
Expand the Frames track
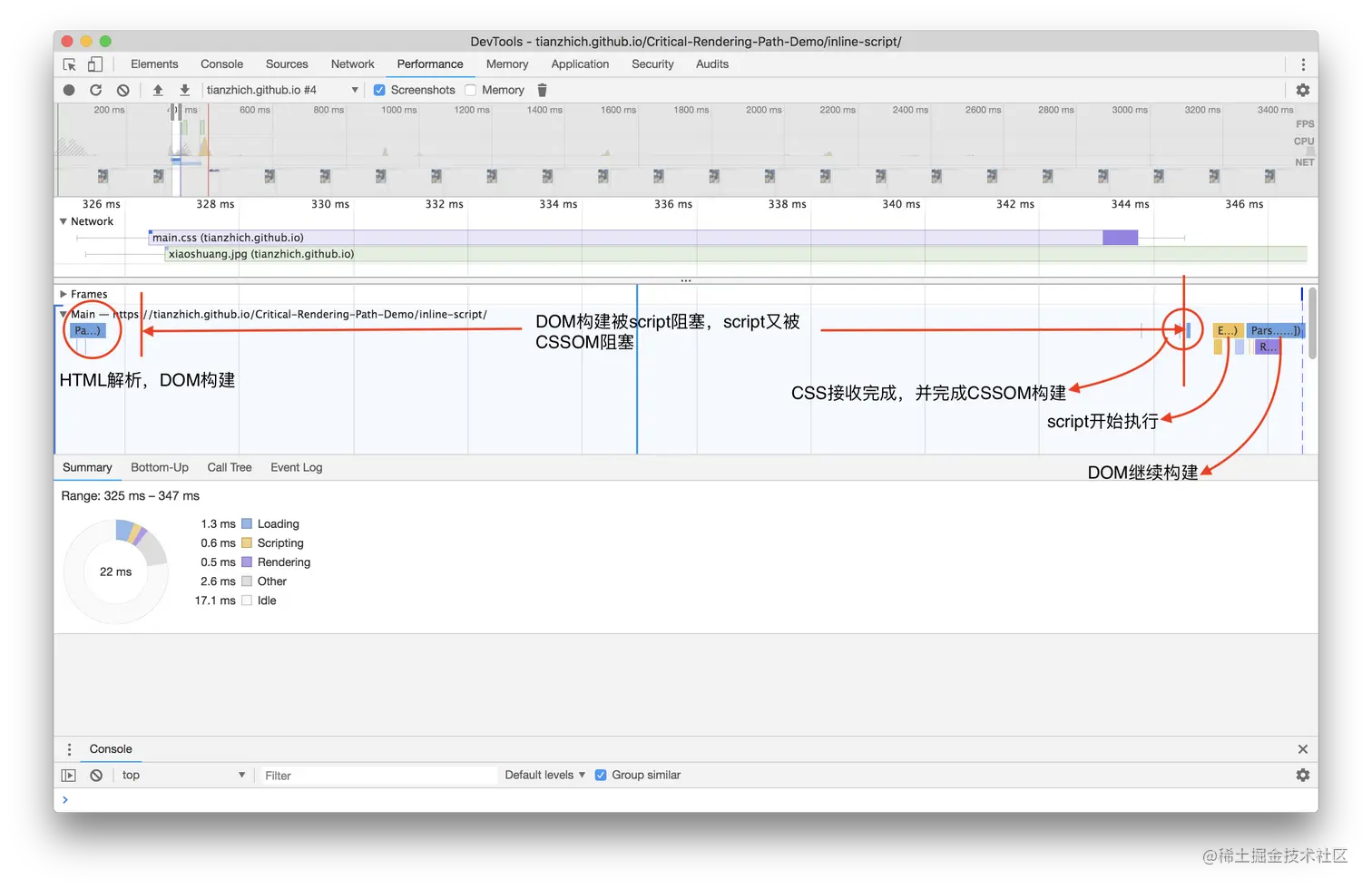[64, 294]
